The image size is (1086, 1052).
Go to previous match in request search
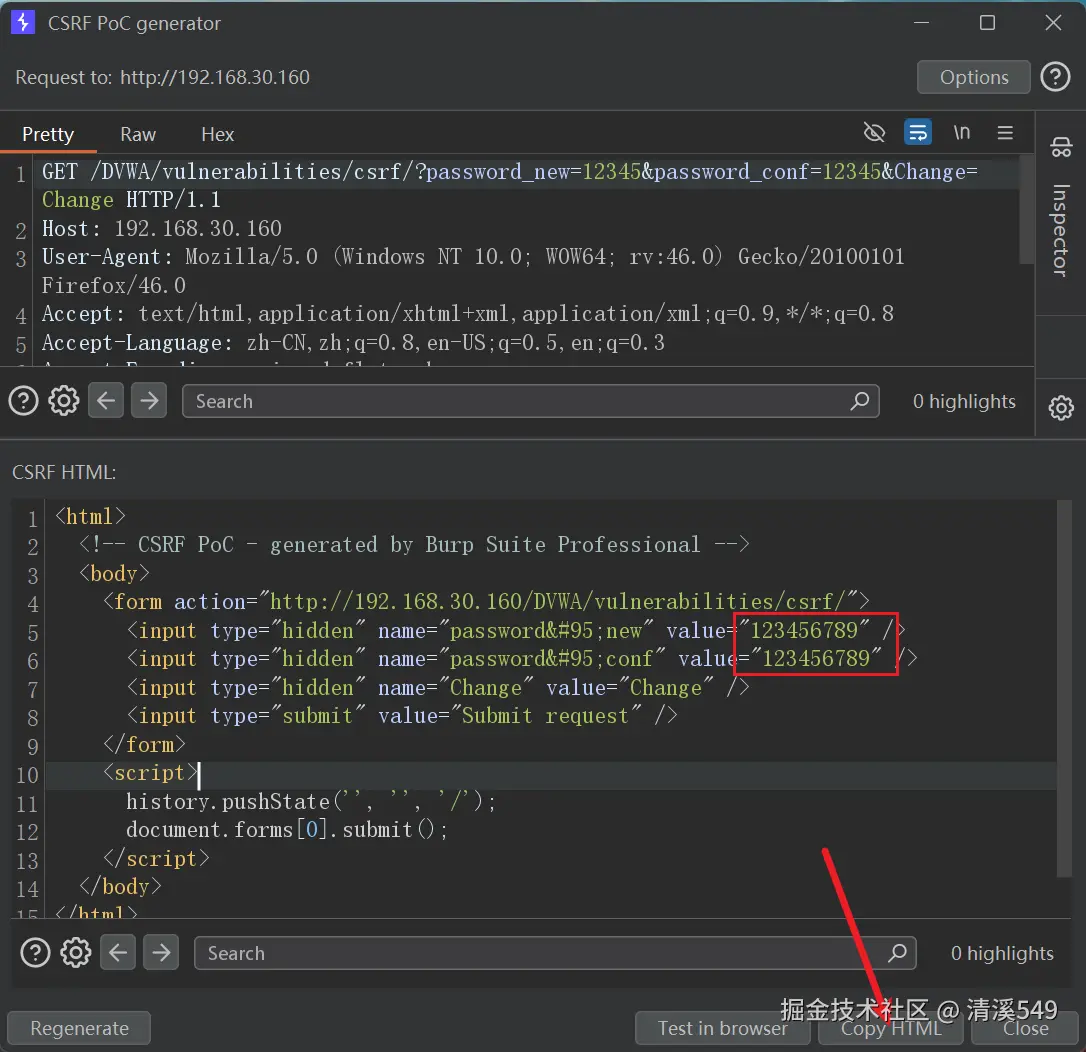pos(106,400)
